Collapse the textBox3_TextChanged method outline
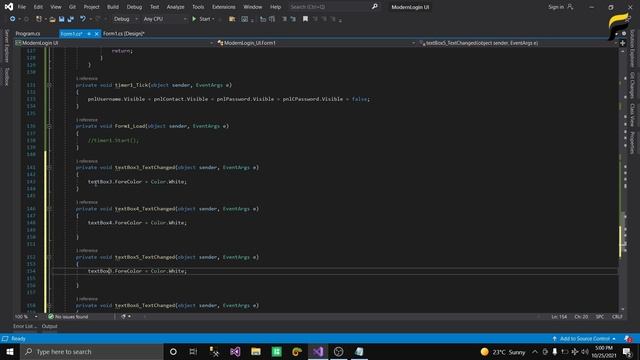The width and height of the screenshot is (640, 360). click(x=49, y=167)
